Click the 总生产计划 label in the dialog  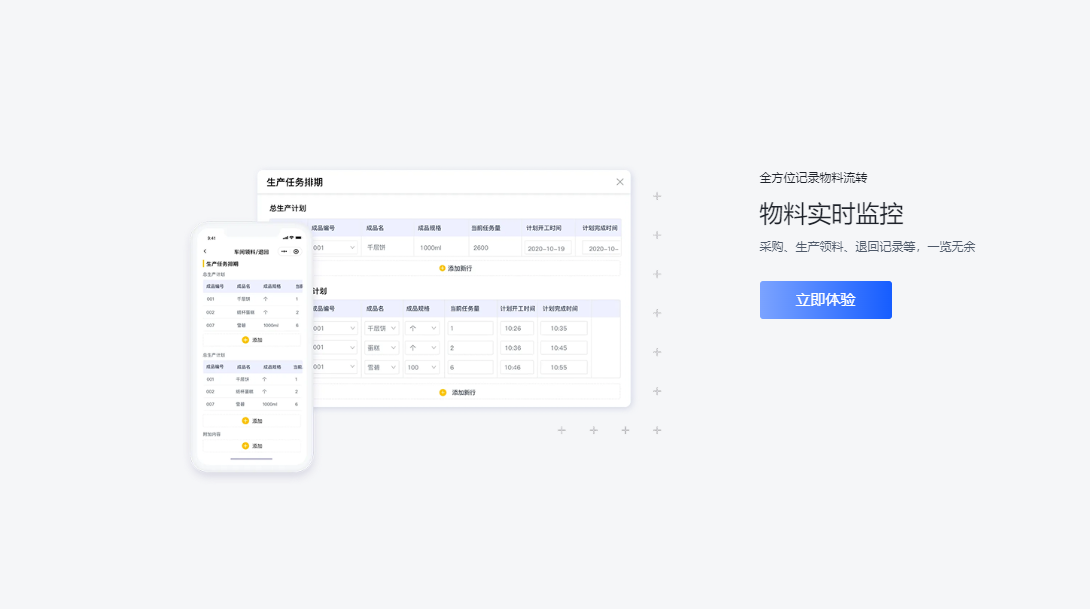click(288, 208)
